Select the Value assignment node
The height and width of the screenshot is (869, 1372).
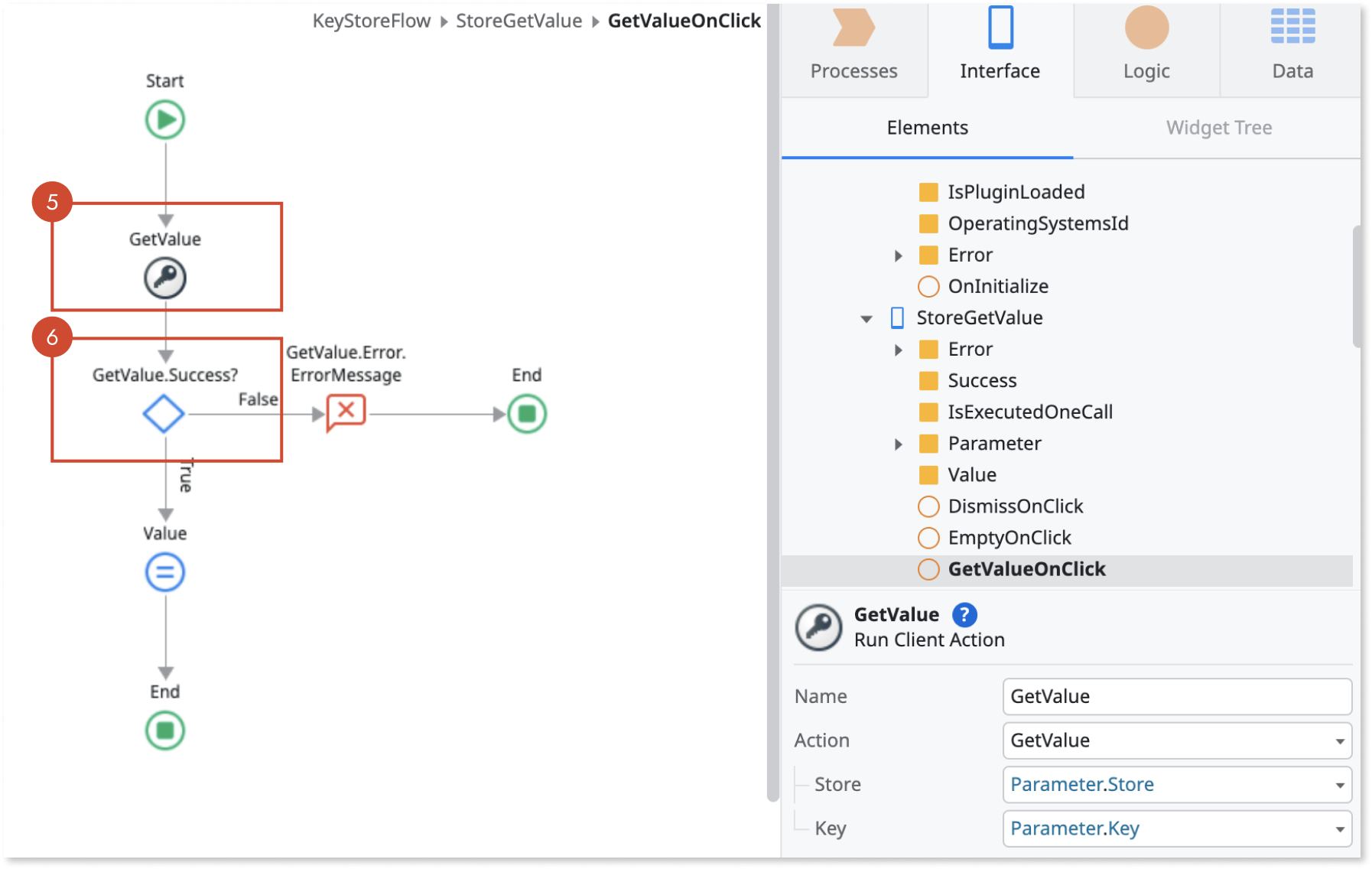point(164,571)
